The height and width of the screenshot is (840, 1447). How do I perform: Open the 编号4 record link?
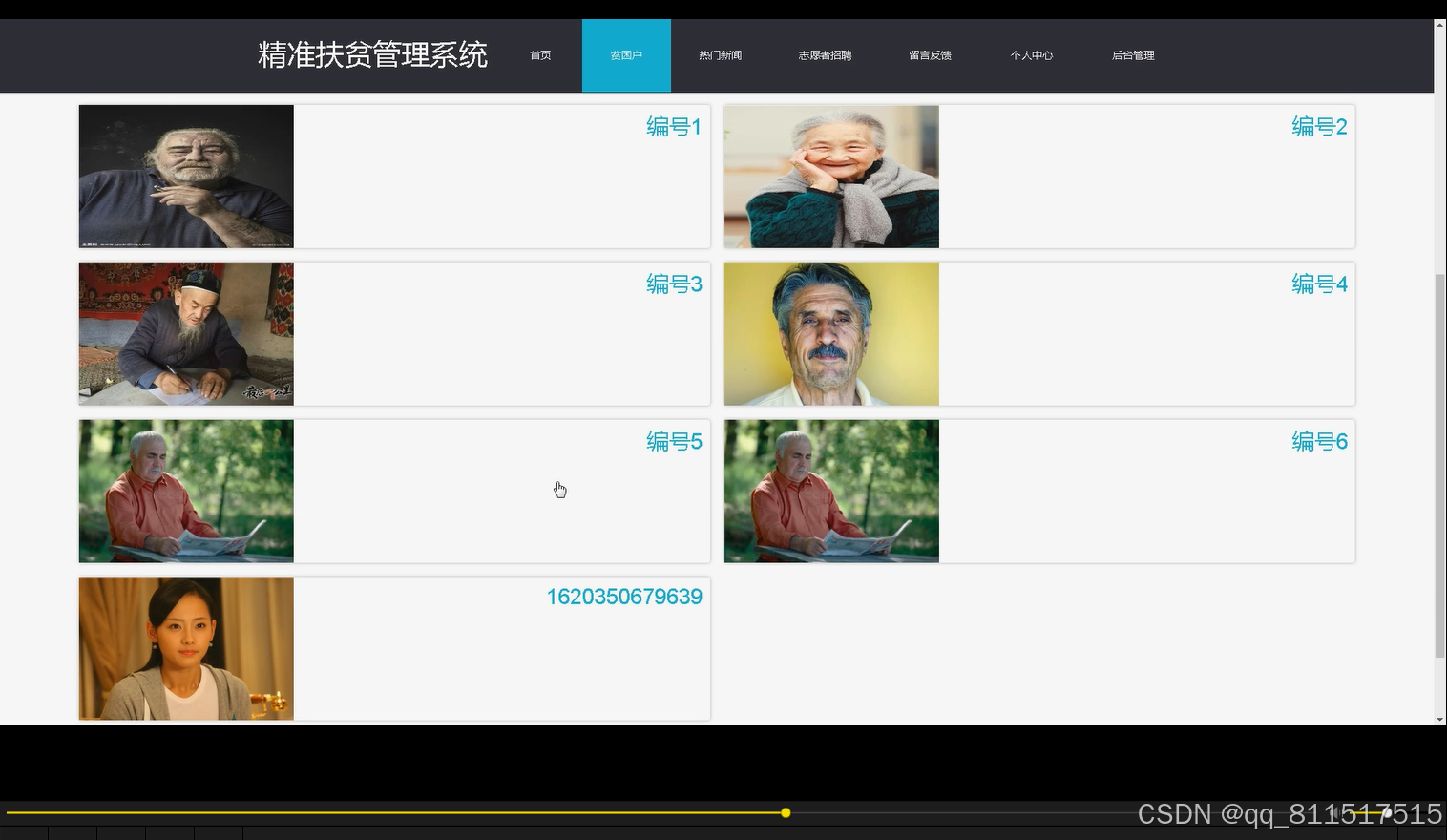coord(1318,283)
